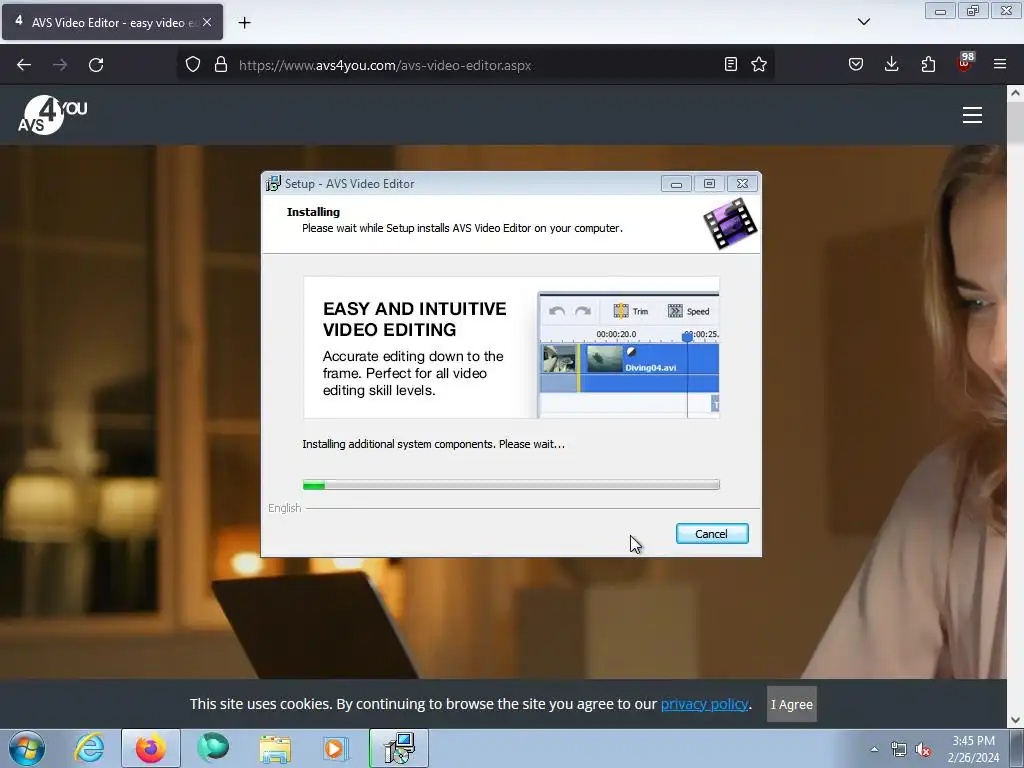This screenshot has width=1024, height=768.
Task: Click the redo arrow in the banner
Action: pos(583,311)
